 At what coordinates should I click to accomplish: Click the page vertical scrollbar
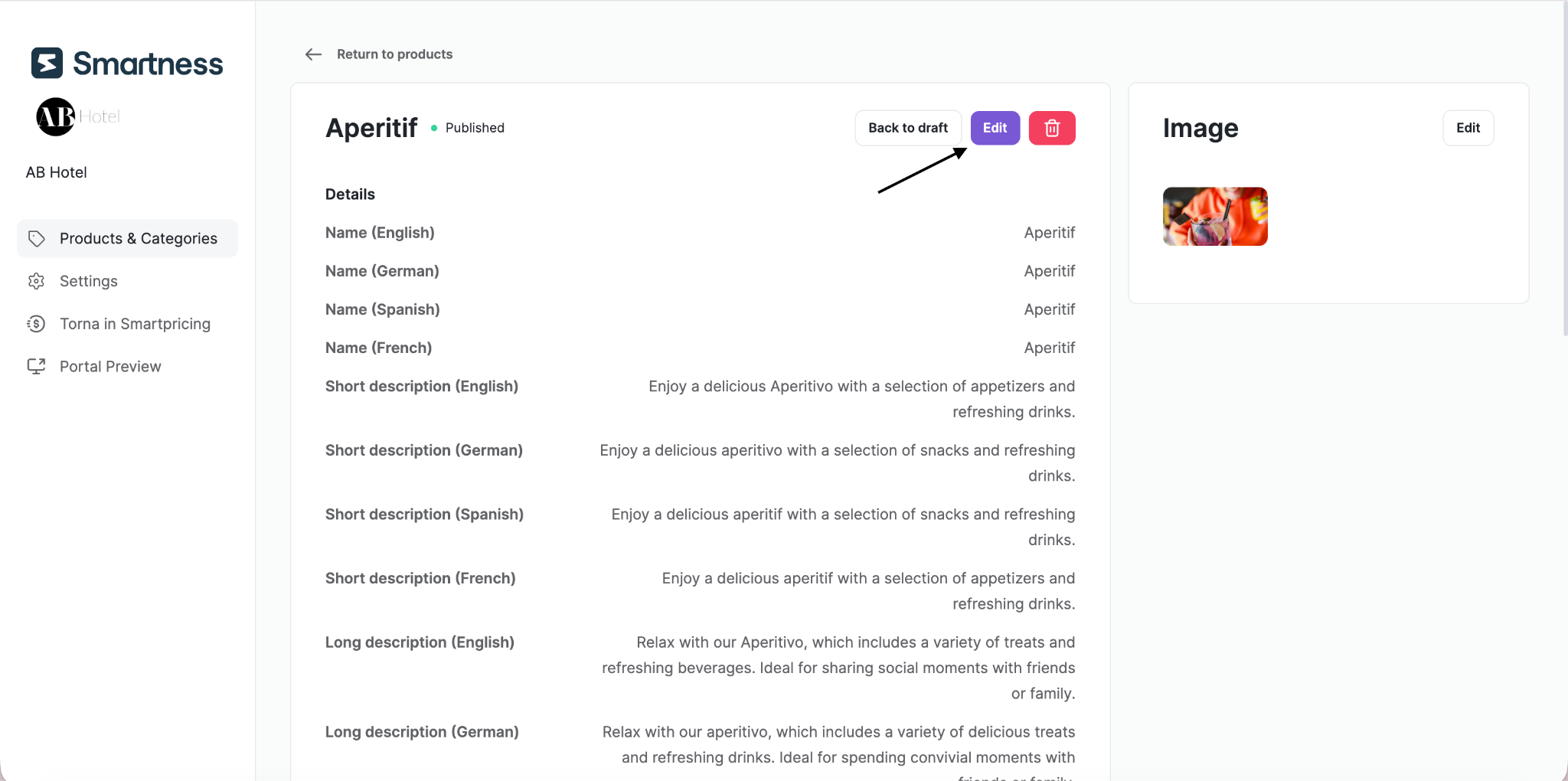click(1564, 168)
